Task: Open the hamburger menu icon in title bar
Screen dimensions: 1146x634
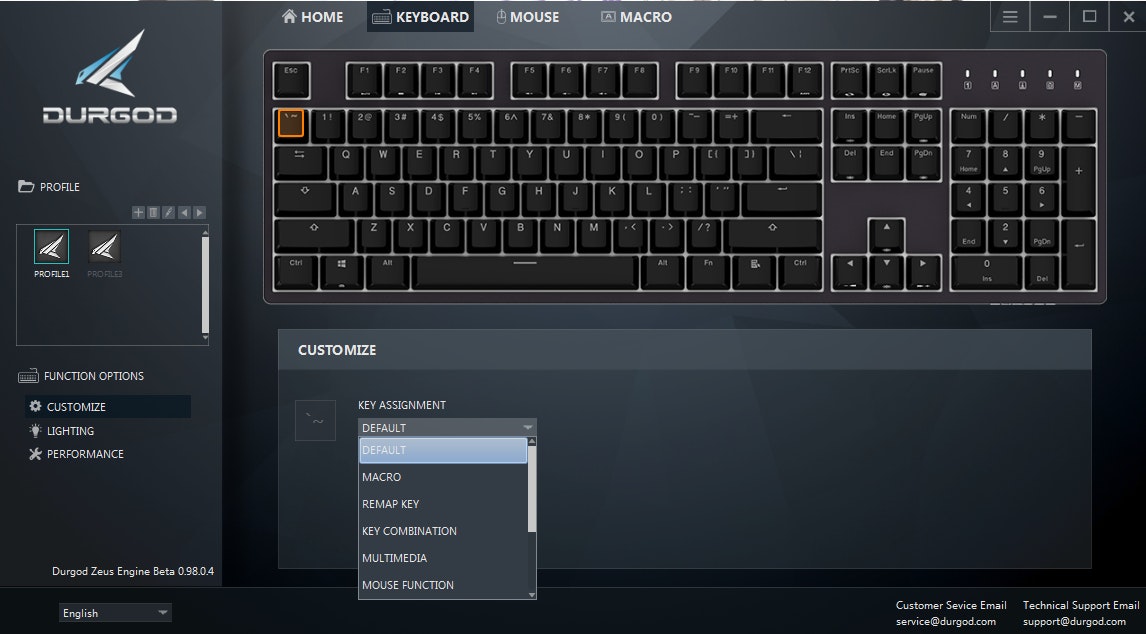Action: pyautogui.click(x=1010, y=17)
